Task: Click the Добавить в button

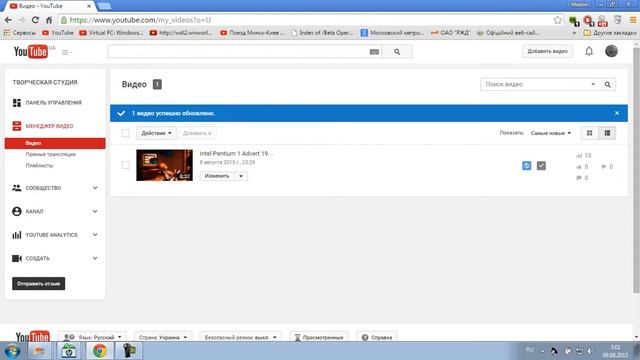Action: click(x=197, y=133)
